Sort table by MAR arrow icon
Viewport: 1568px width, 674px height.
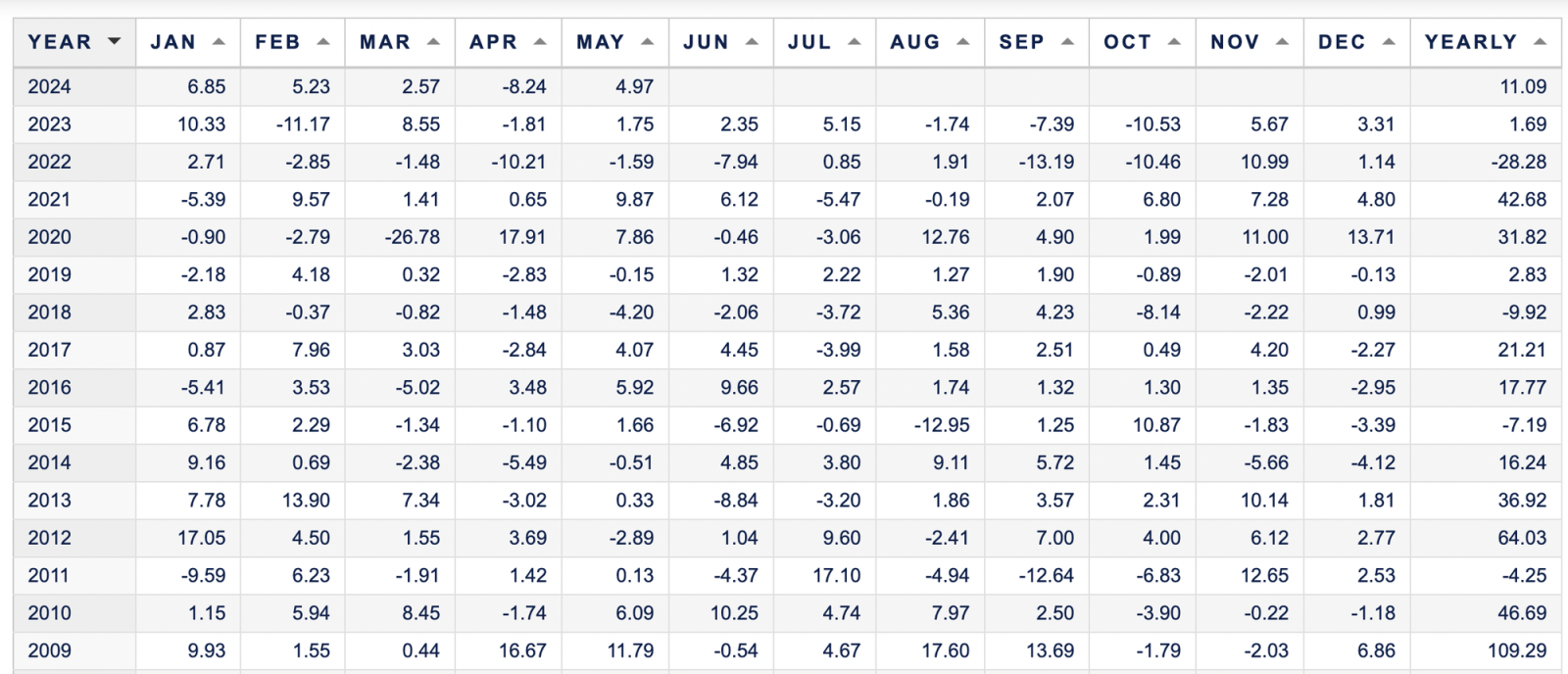point(433,42)
